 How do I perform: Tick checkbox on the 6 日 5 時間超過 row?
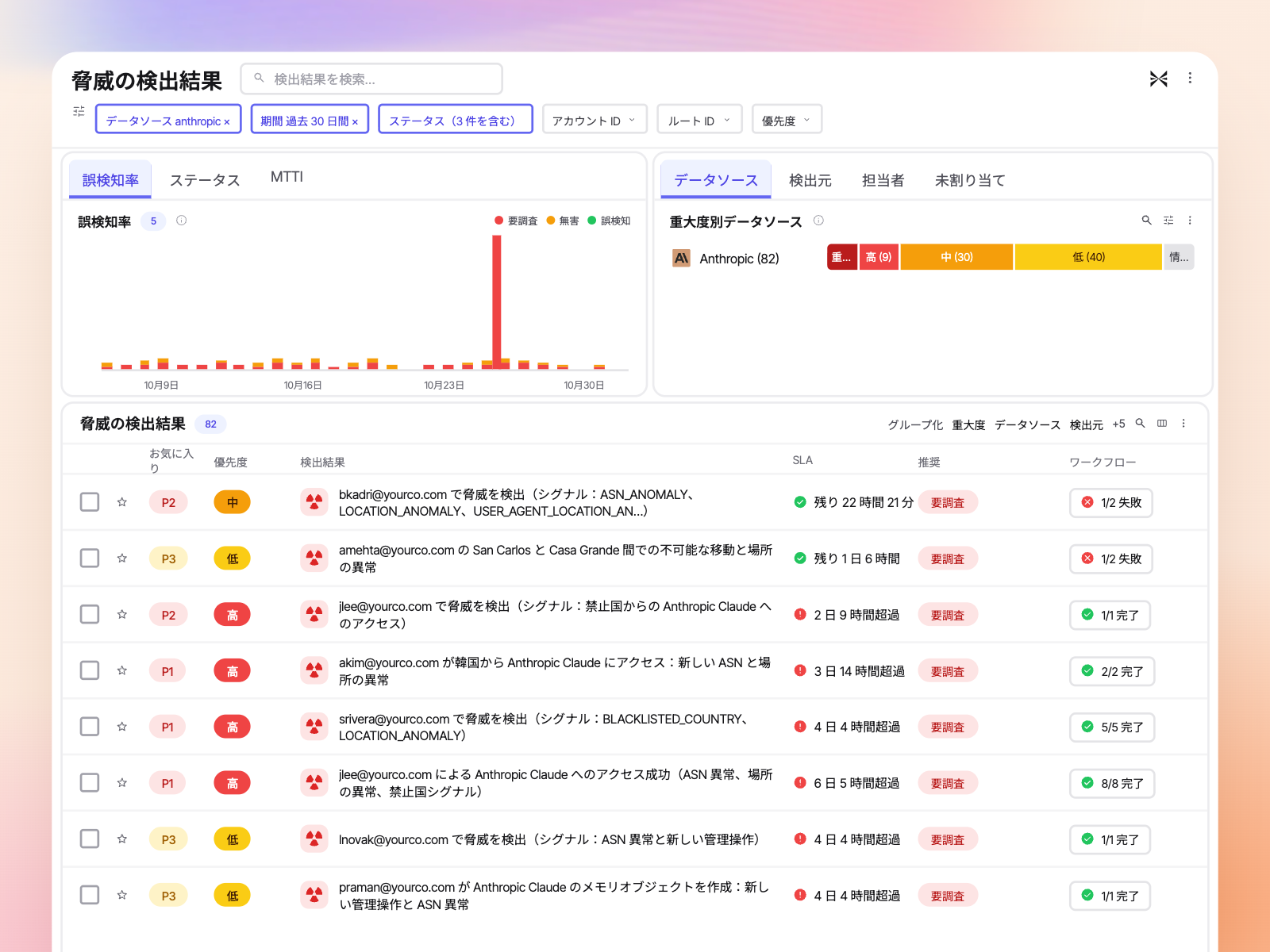coord(90,783)
